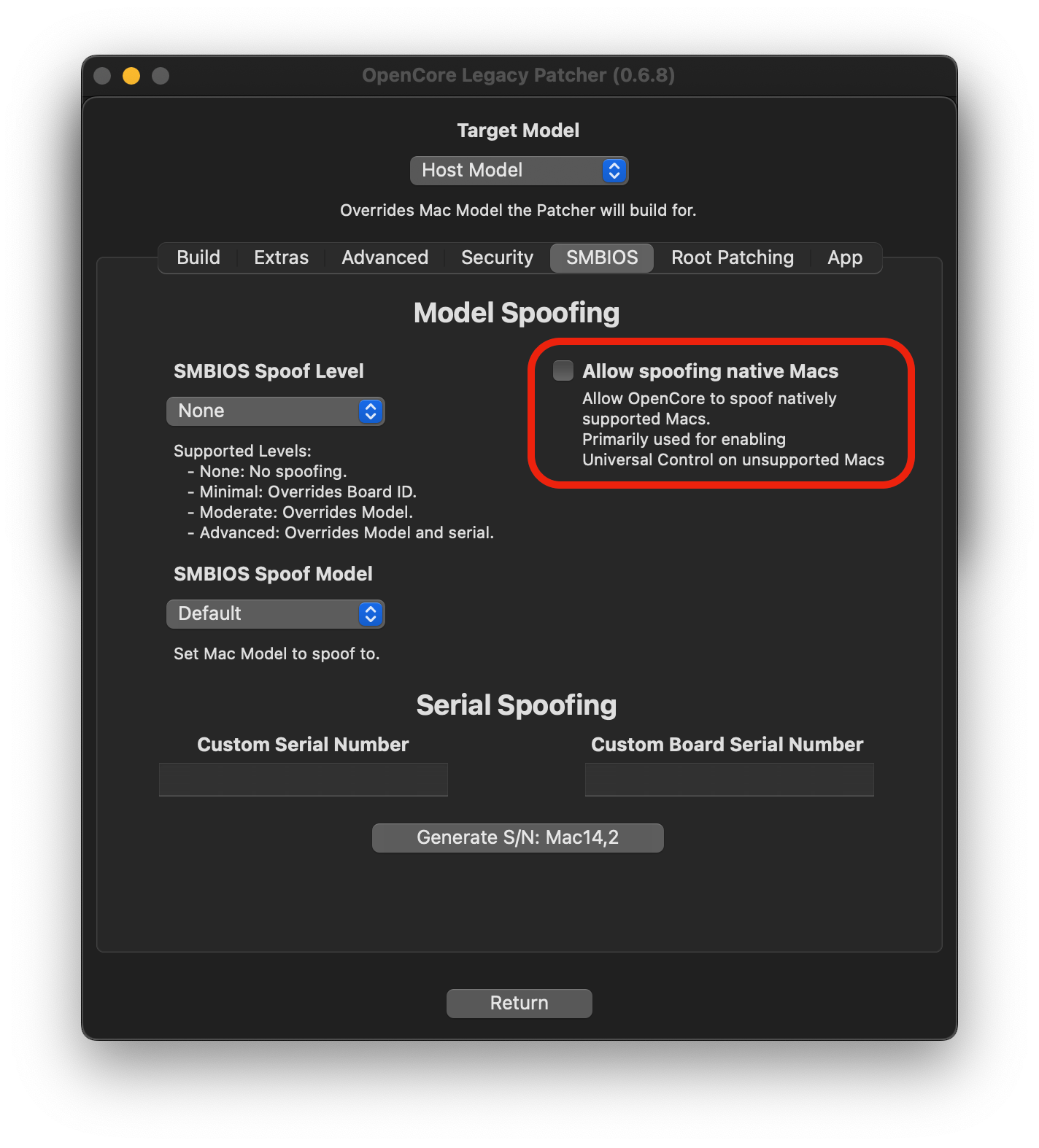Go to the Advanced tab
This screenshot has height=1148, width=1039.
385,258
